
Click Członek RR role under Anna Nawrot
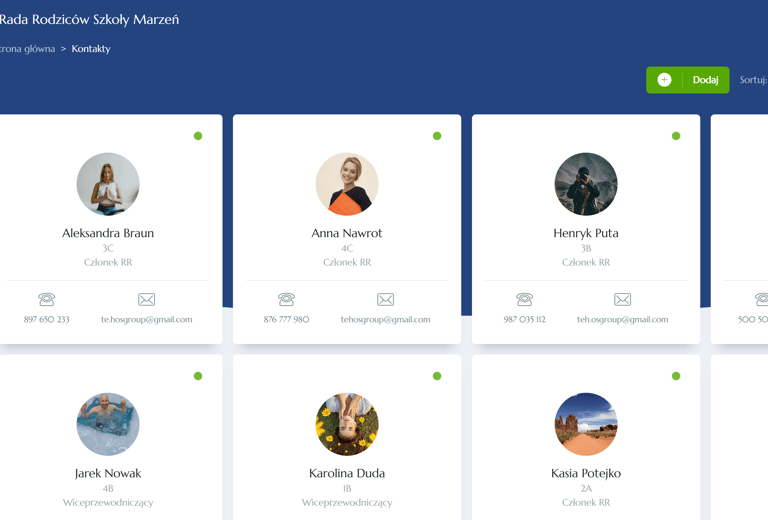[347, 262]
